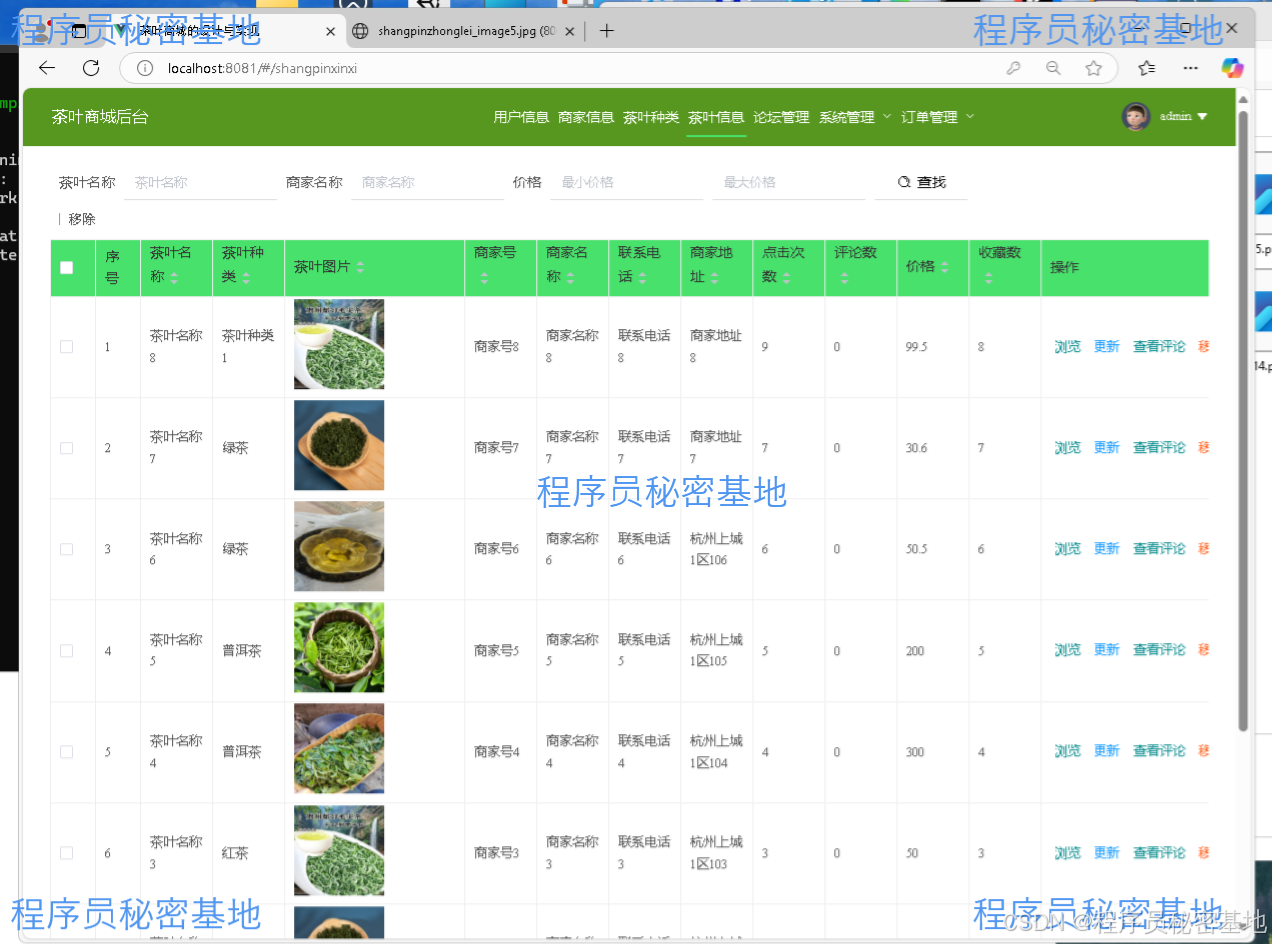Sort by 点击次数 column arrows
1272x944 pixels.
(786, 276)
